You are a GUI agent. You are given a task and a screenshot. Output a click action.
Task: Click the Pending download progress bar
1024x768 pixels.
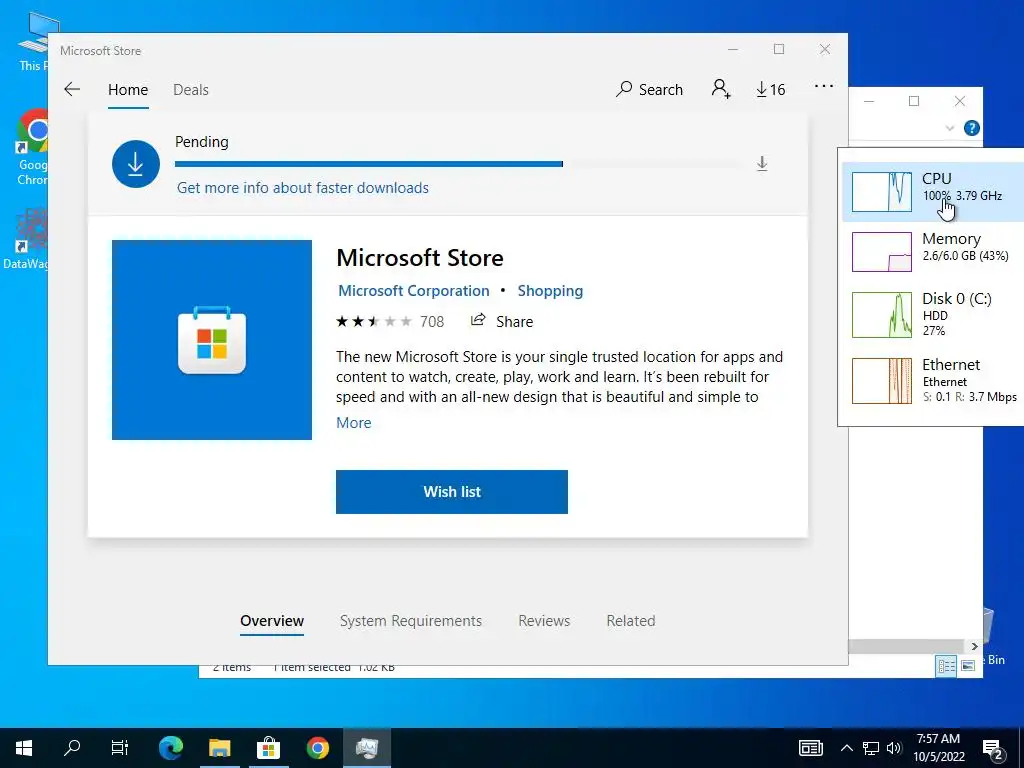[457, 164]
